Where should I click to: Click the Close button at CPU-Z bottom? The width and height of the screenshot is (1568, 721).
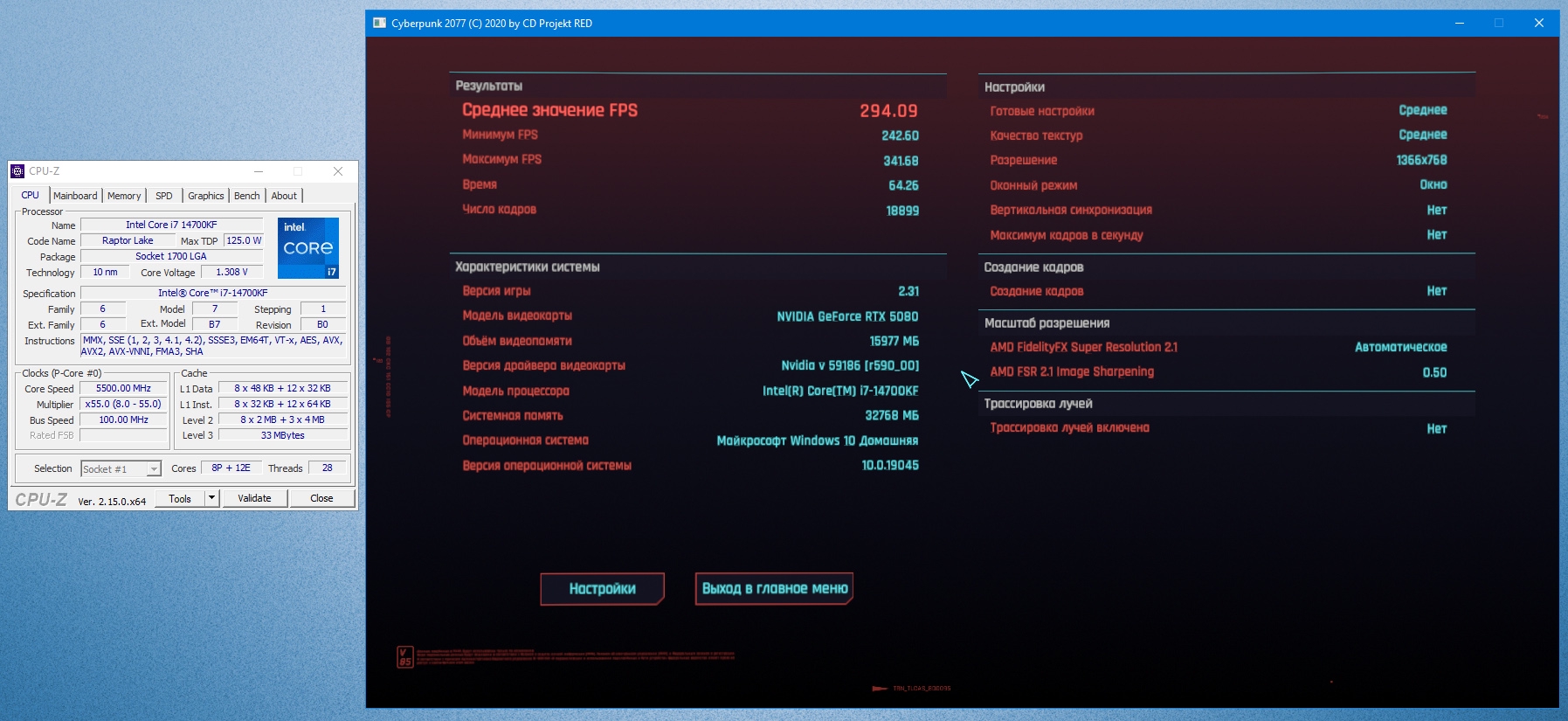tap(321, 498)
